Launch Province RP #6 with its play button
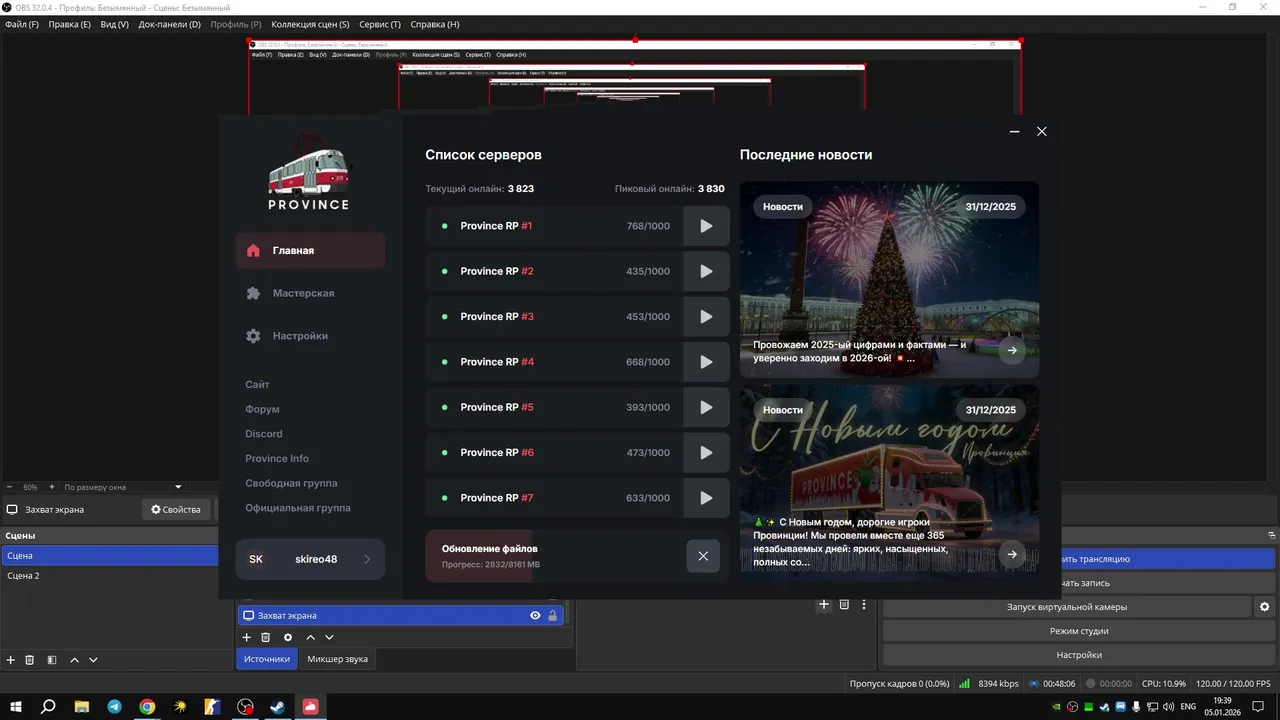 click(706, 453)
